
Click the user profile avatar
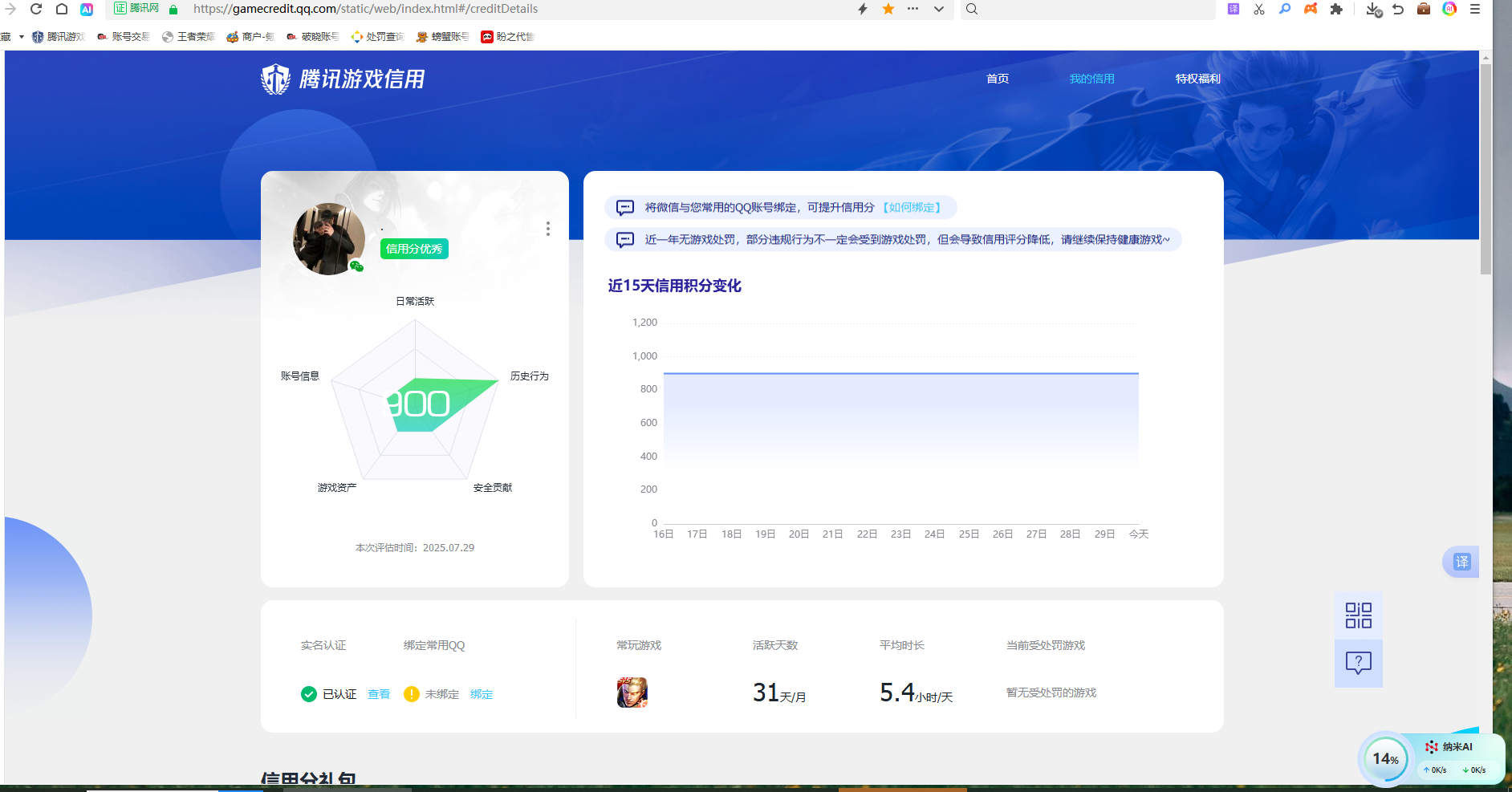point(329,239)
